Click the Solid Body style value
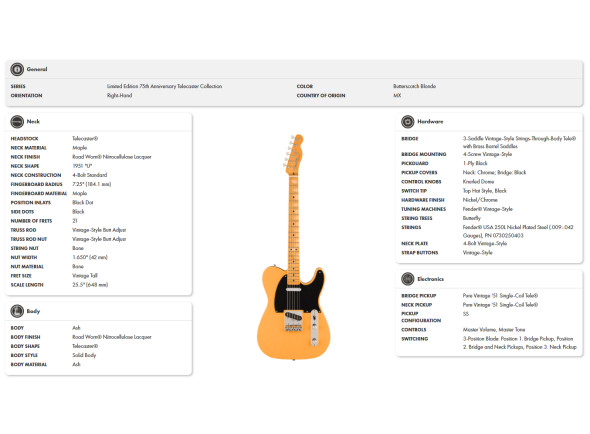This screenshot has width=590, height=434. click(x=84, y=355)
